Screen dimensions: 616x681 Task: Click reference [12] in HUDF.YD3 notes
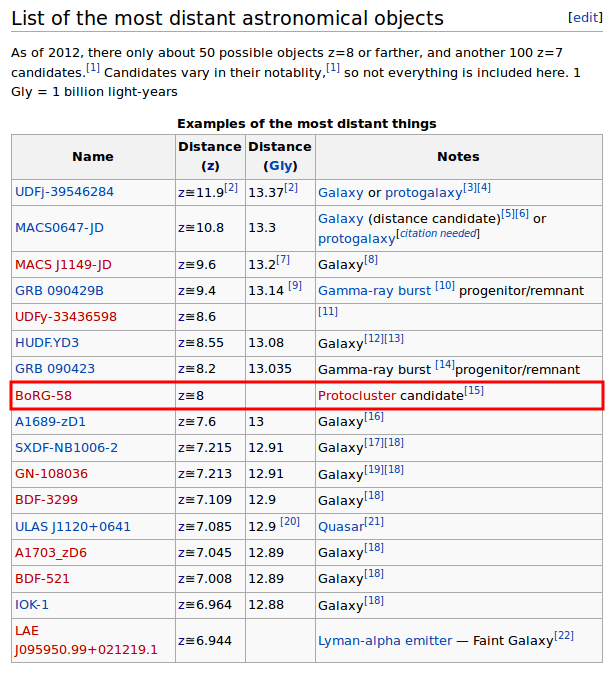(x=374, y=339)
